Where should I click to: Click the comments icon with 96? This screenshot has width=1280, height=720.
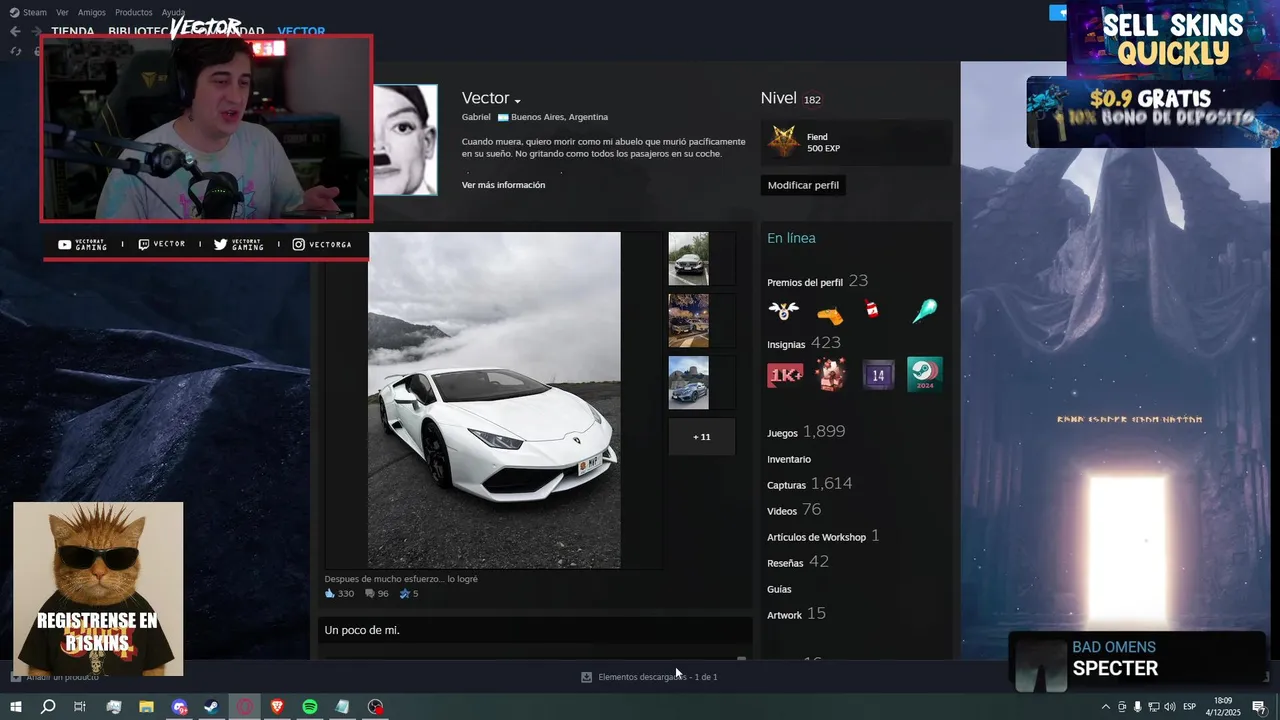pos(370,594)
